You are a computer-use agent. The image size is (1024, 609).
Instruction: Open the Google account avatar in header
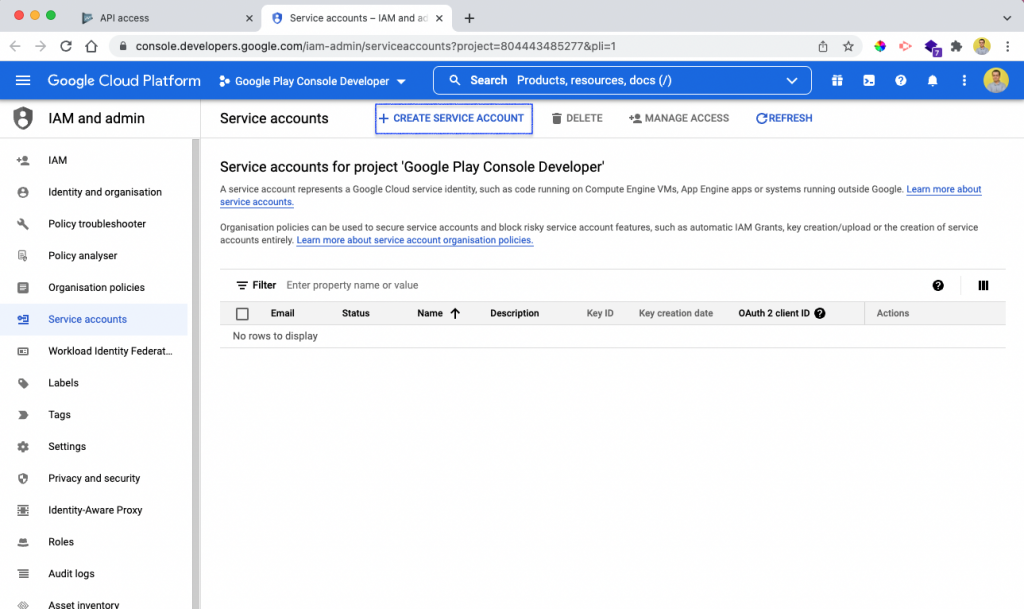point(995,80)
